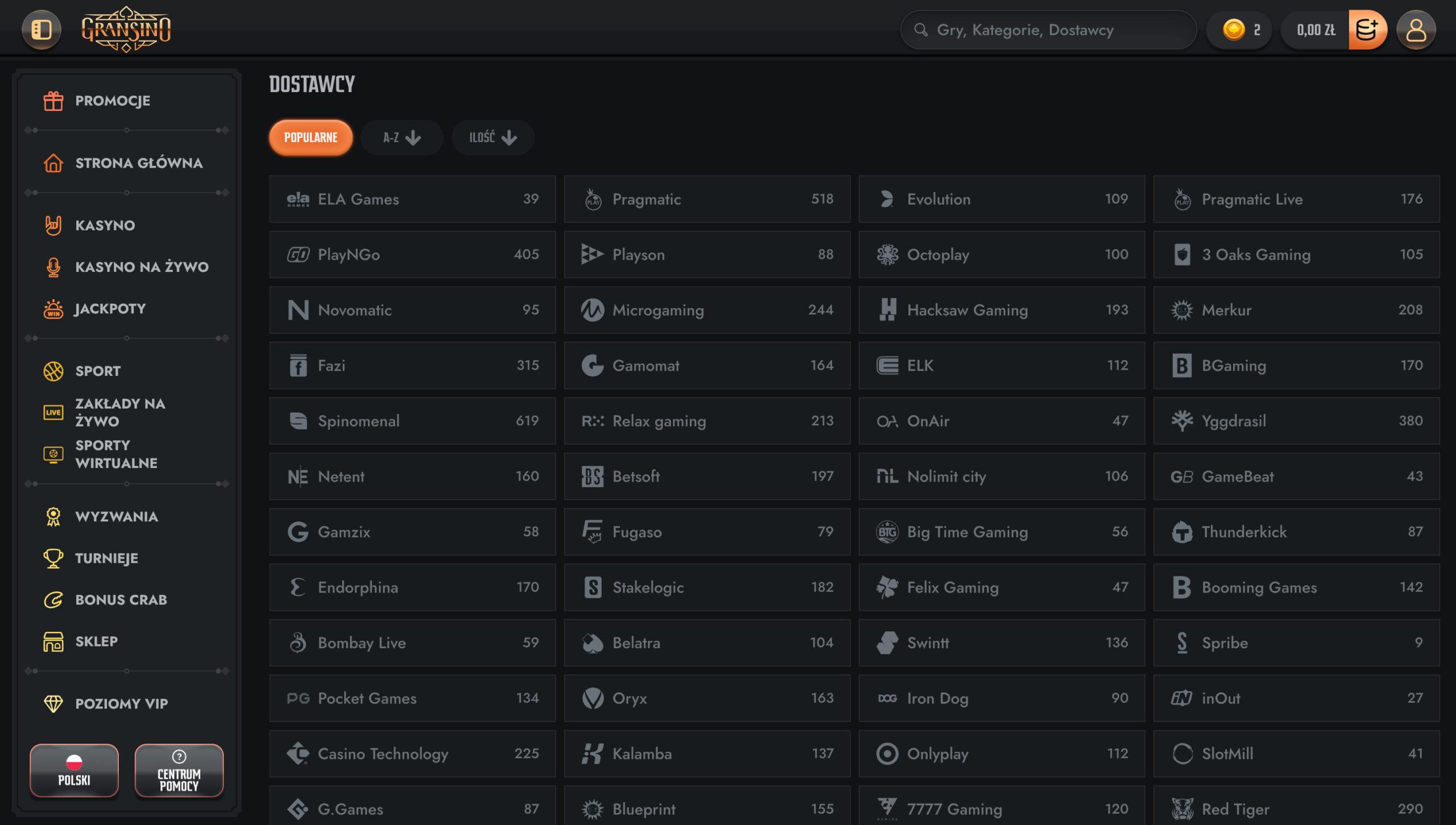The width and height of the screenshot is (1456, 825).
Task: Click the Gransino logo
Action: [126, 30]
